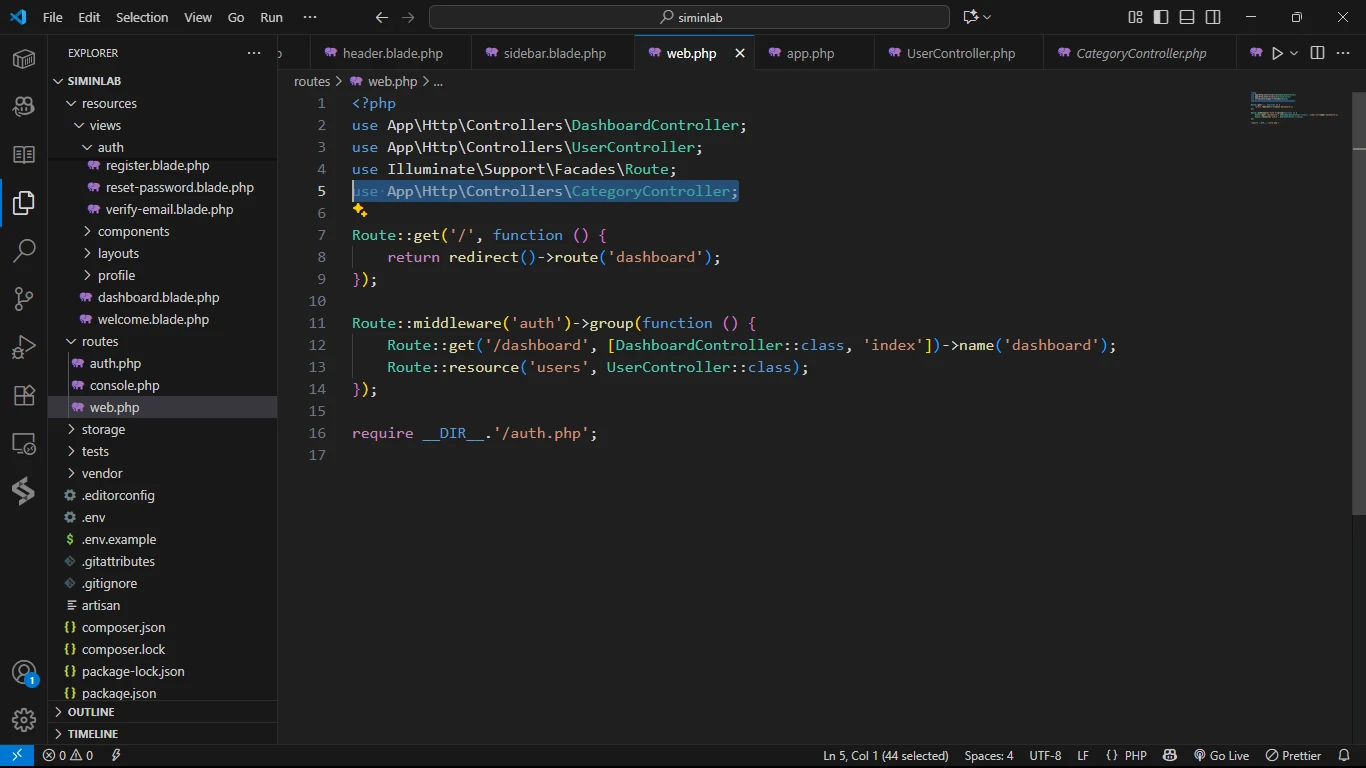The width and height of the screenshot is (1366, 768).
Task: Open the Source Control view
Action: pos(24,299)
